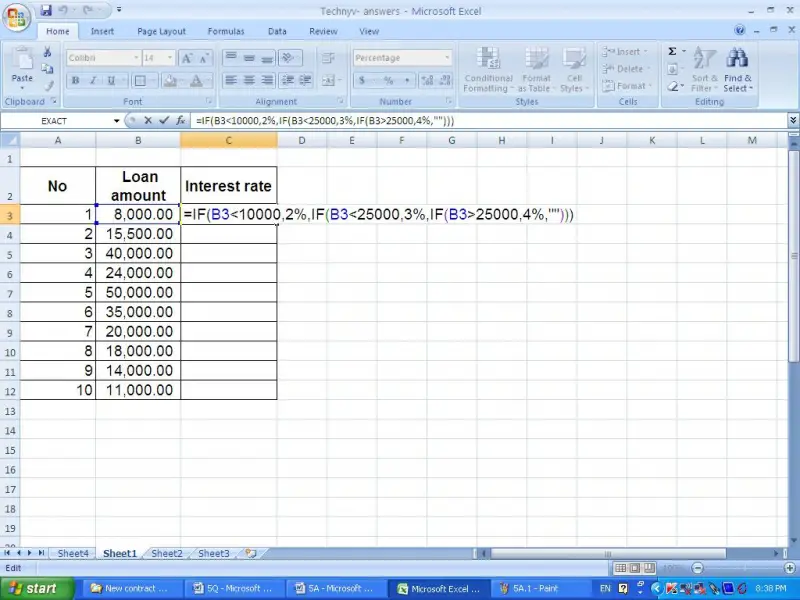
Task: Increase font size with the Grow Font icon
Action: (187, 58)
